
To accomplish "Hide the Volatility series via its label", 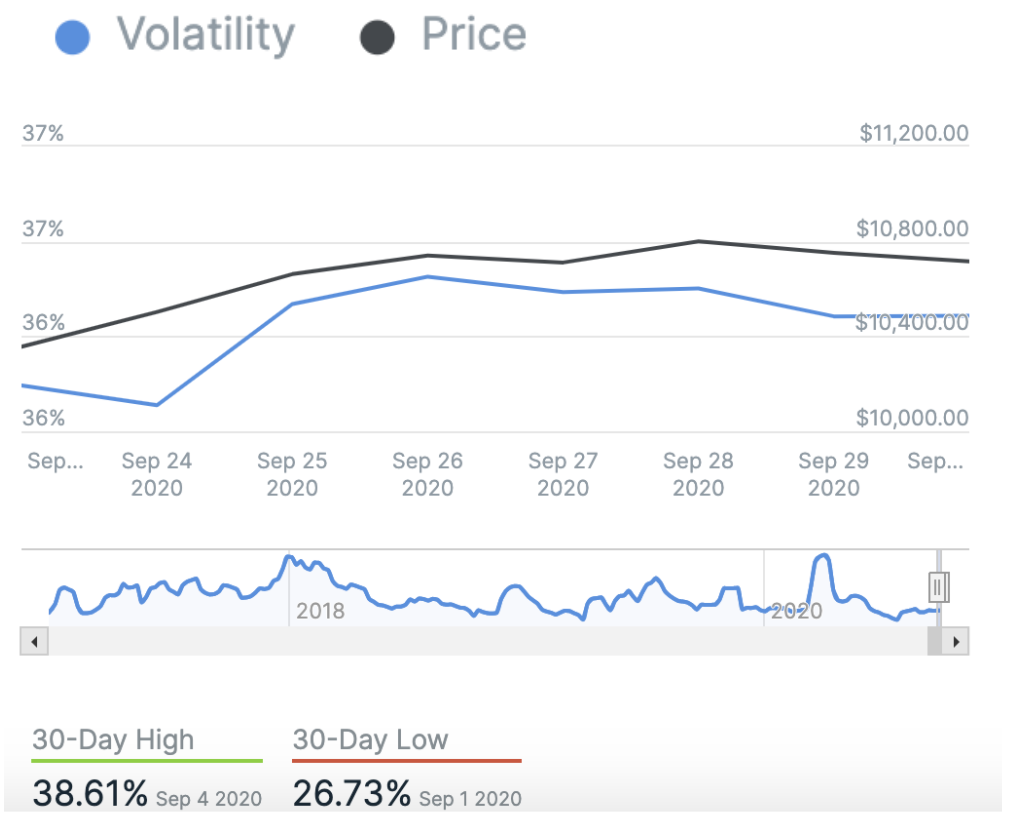I will pyautogui.click(x=206, y=35).
